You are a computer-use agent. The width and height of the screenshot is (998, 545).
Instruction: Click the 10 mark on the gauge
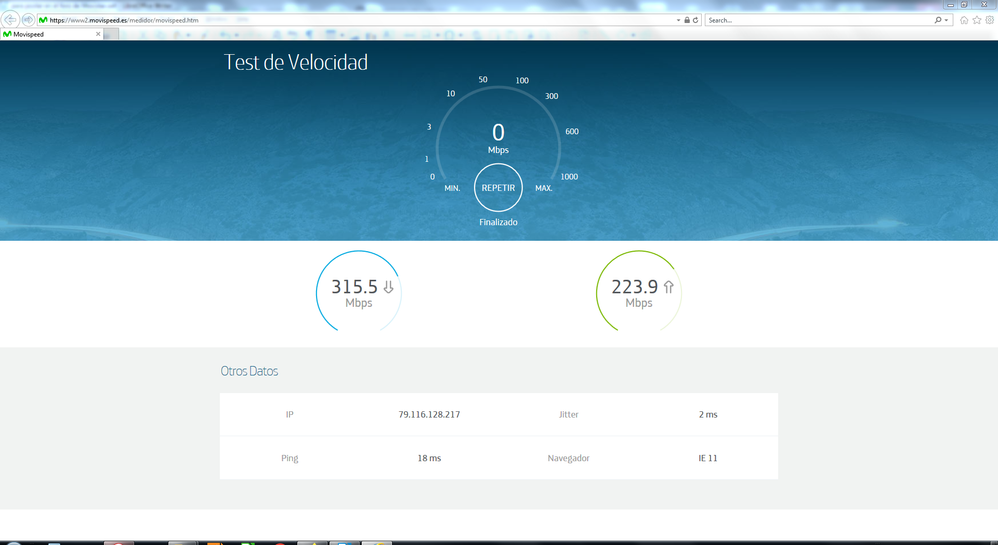pos(451,94)
